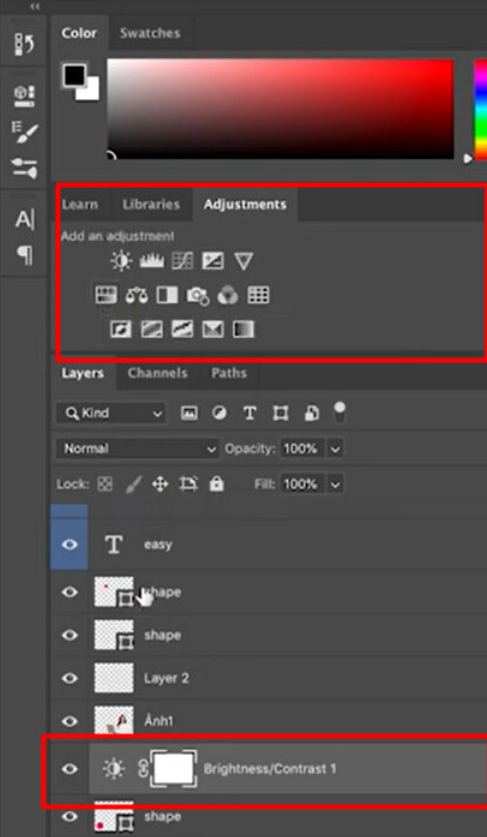Add a Levels adjustment
Viewport: 487px width, 837px height.
[152, 261]
